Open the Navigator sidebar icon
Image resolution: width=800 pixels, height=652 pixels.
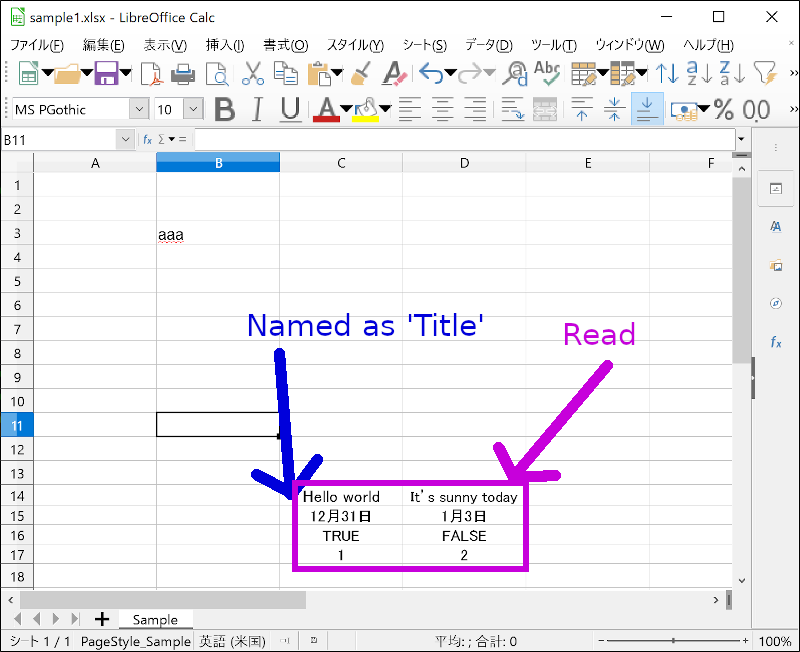pyautogui.click(x=776, y=303)
